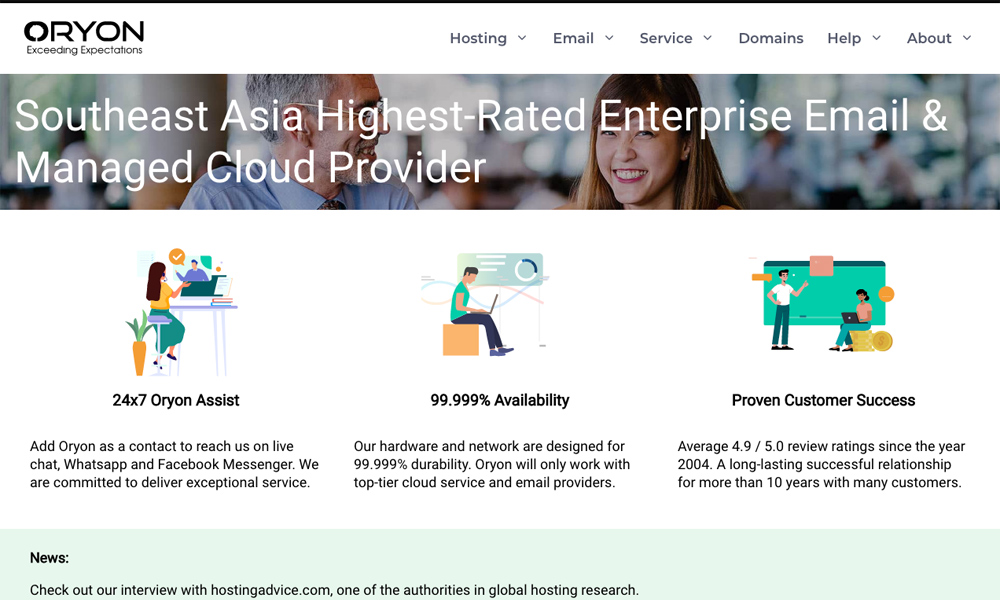
Task: Click the 24x7 Oryon Assist illustration
Action: [x=178, y=311]
